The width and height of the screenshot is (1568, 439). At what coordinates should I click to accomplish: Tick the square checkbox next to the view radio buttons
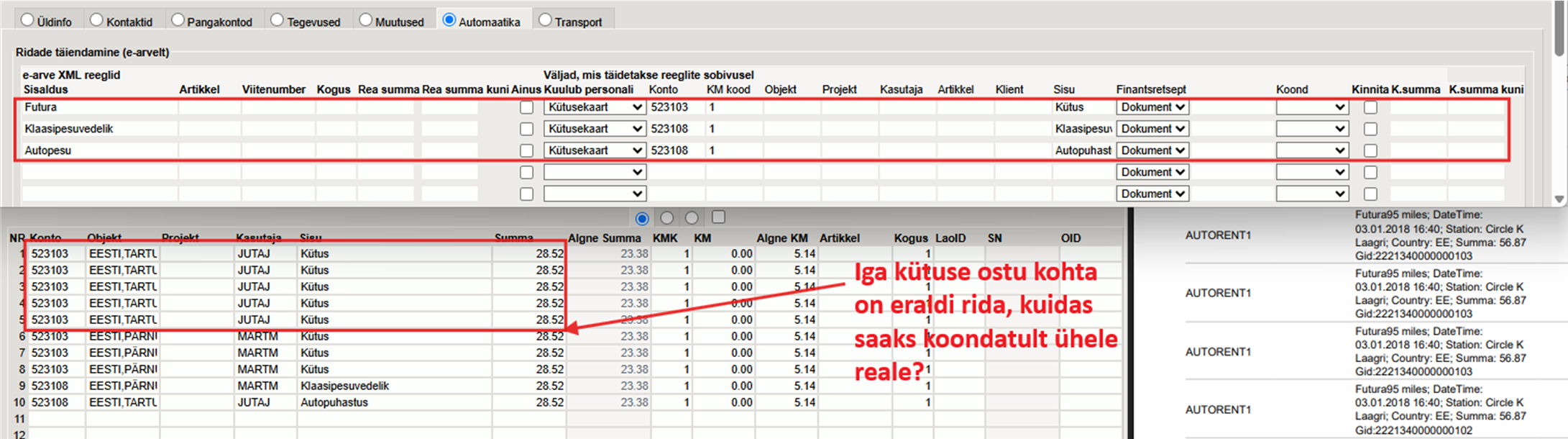(718, 217)
